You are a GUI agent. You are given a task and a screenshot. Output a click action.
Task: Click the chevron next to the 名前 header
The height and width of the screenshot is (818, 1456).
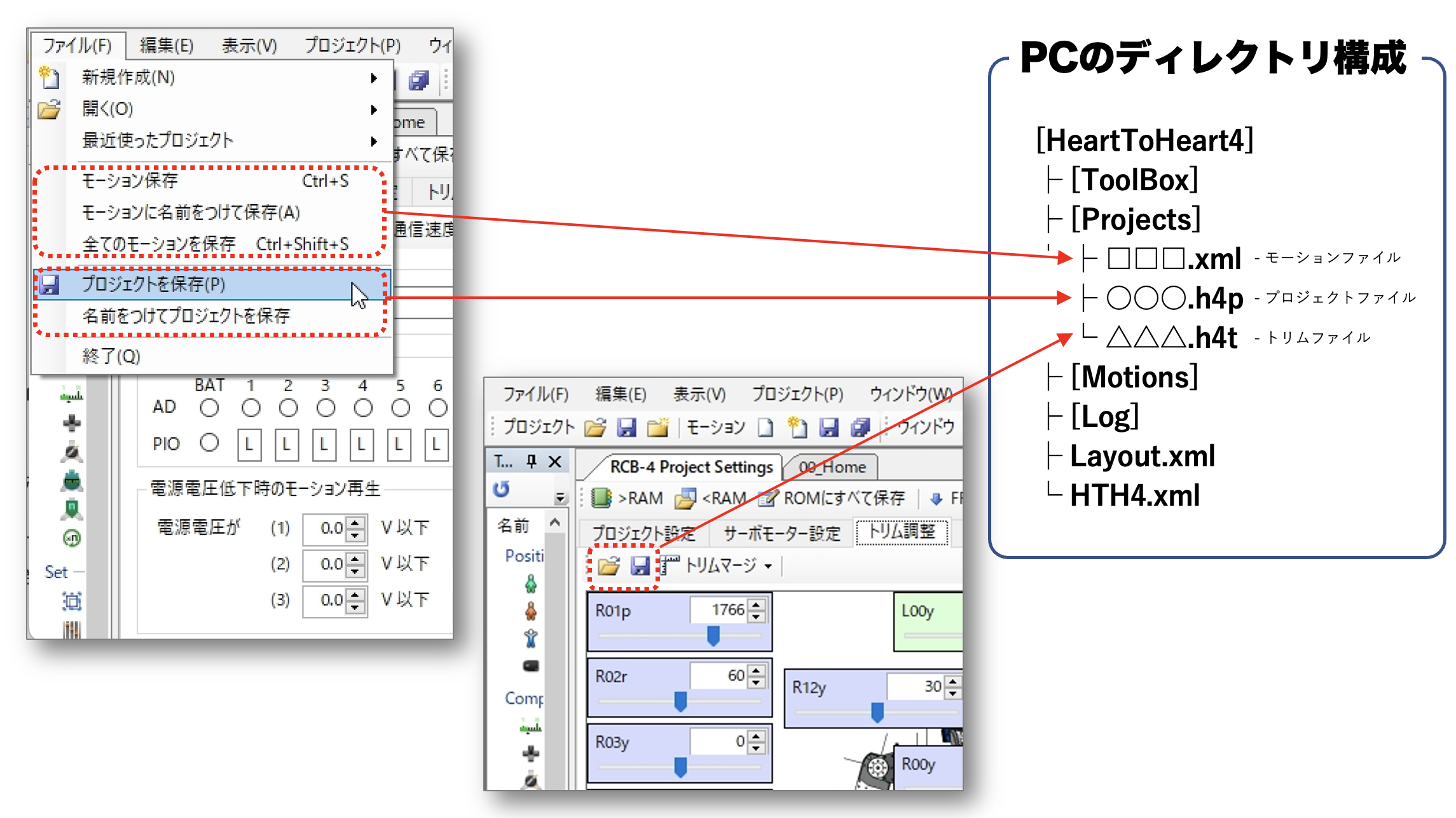(x=555, y=523)
